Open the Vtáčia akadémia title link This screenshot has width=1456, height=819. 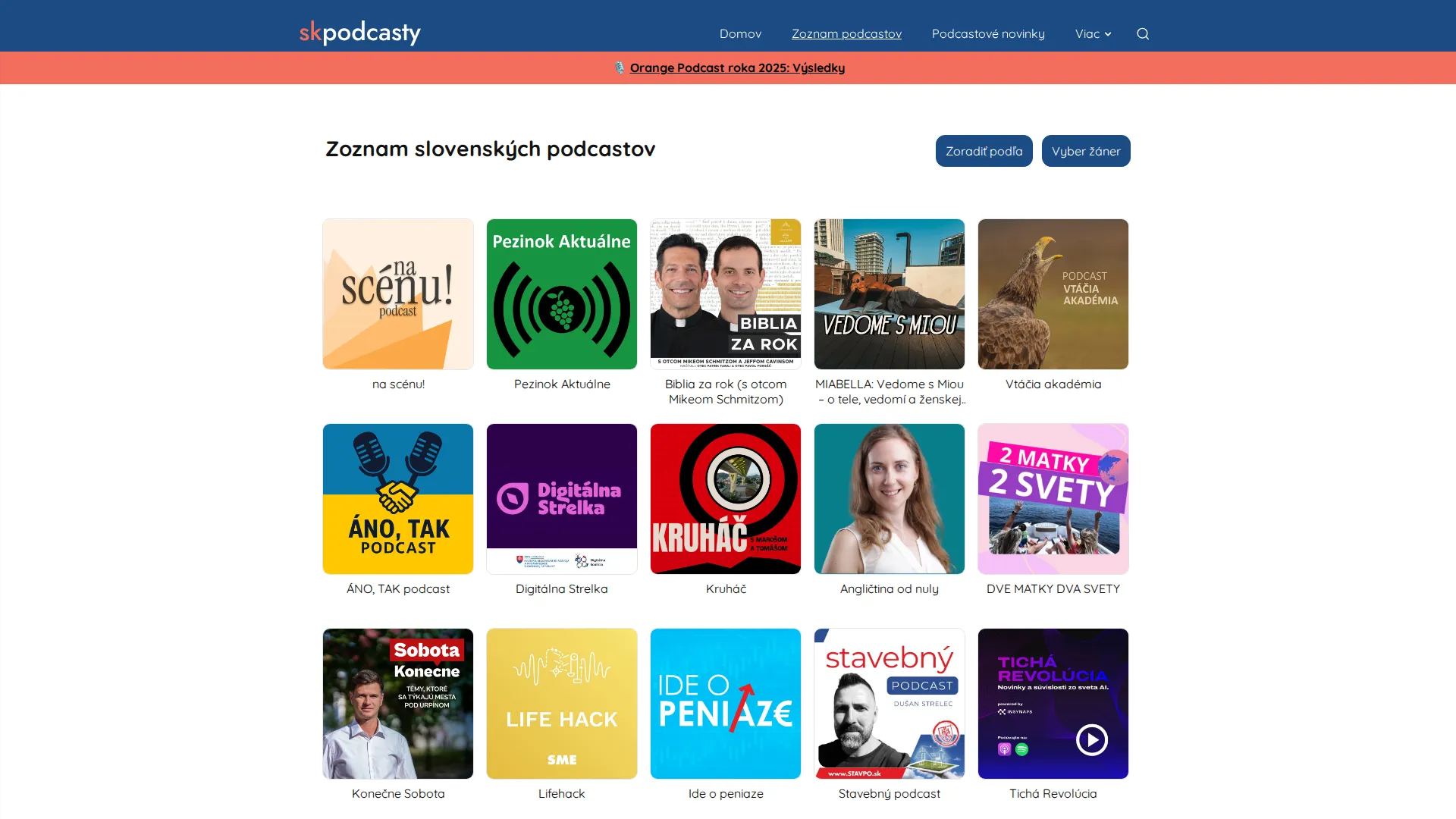[1053, 384]
